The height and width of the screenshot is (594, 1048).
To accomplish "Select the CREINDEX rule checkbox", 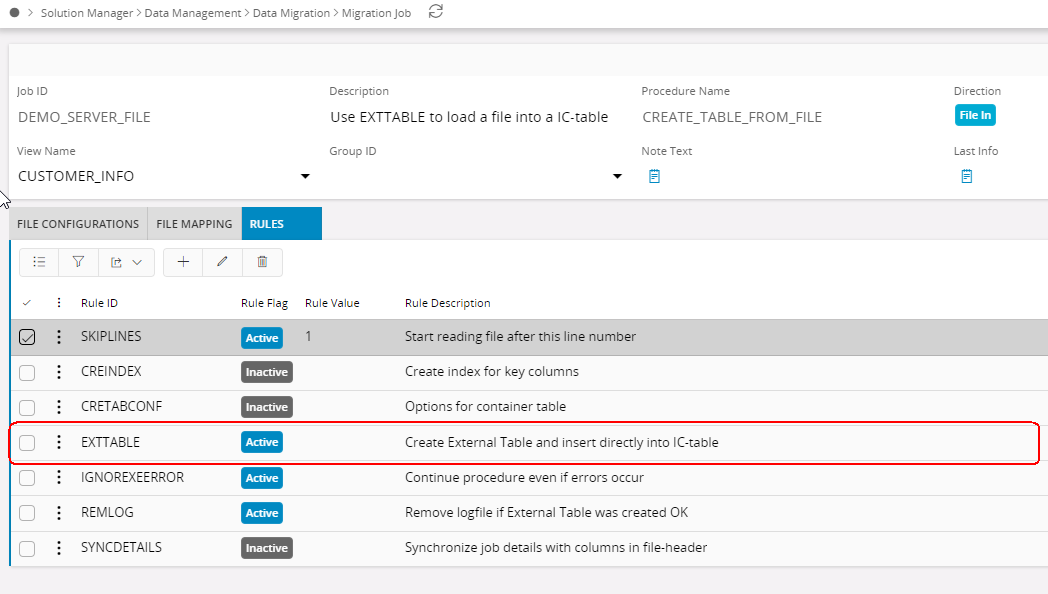I will 27,372.
